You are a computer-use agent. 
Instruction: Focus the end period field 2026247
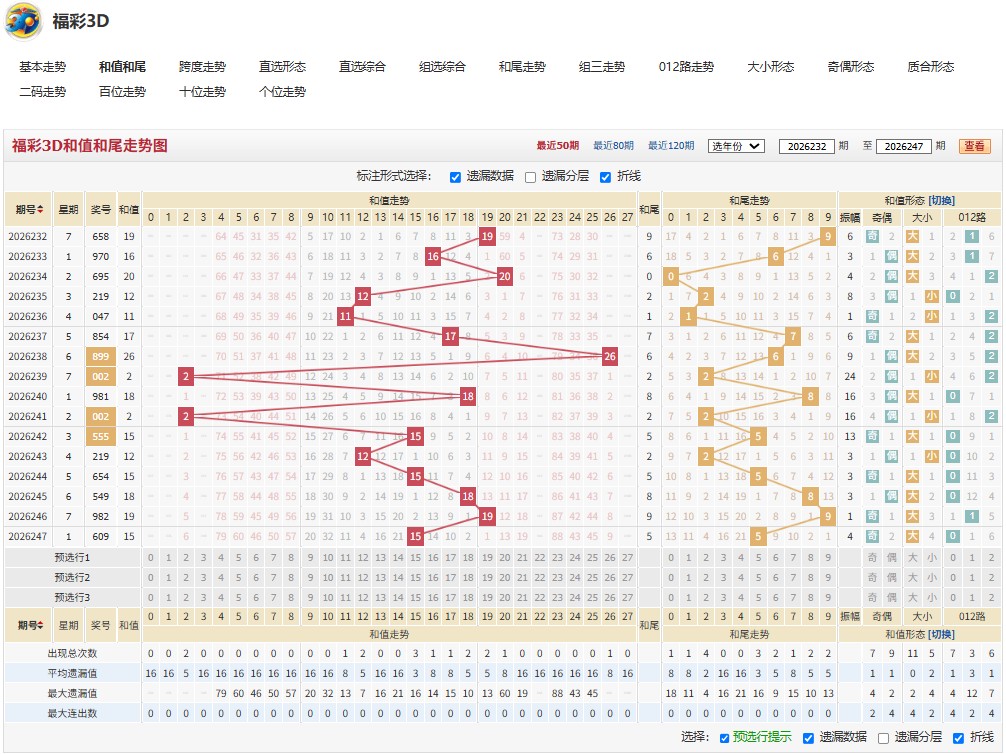[903, 146]
